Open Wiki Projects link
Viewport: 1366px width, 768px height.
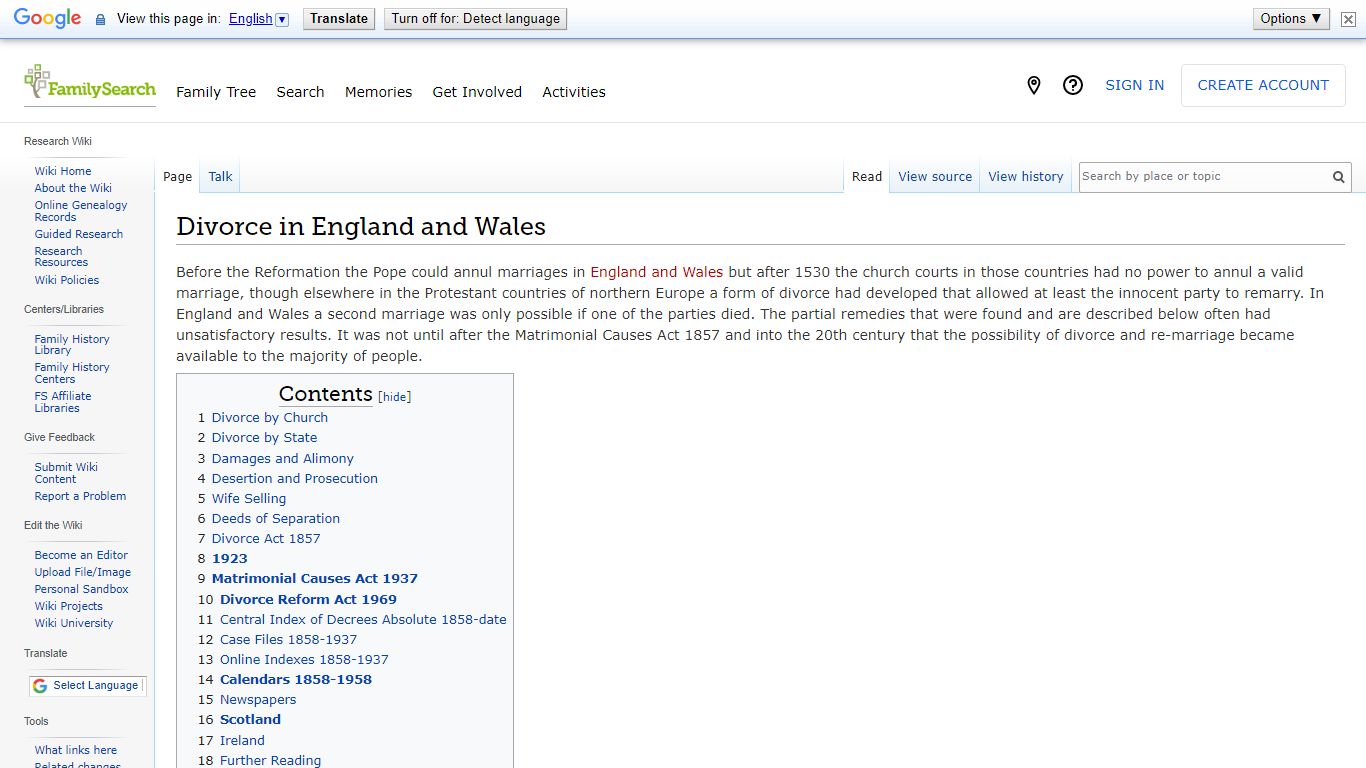point(69,606)
